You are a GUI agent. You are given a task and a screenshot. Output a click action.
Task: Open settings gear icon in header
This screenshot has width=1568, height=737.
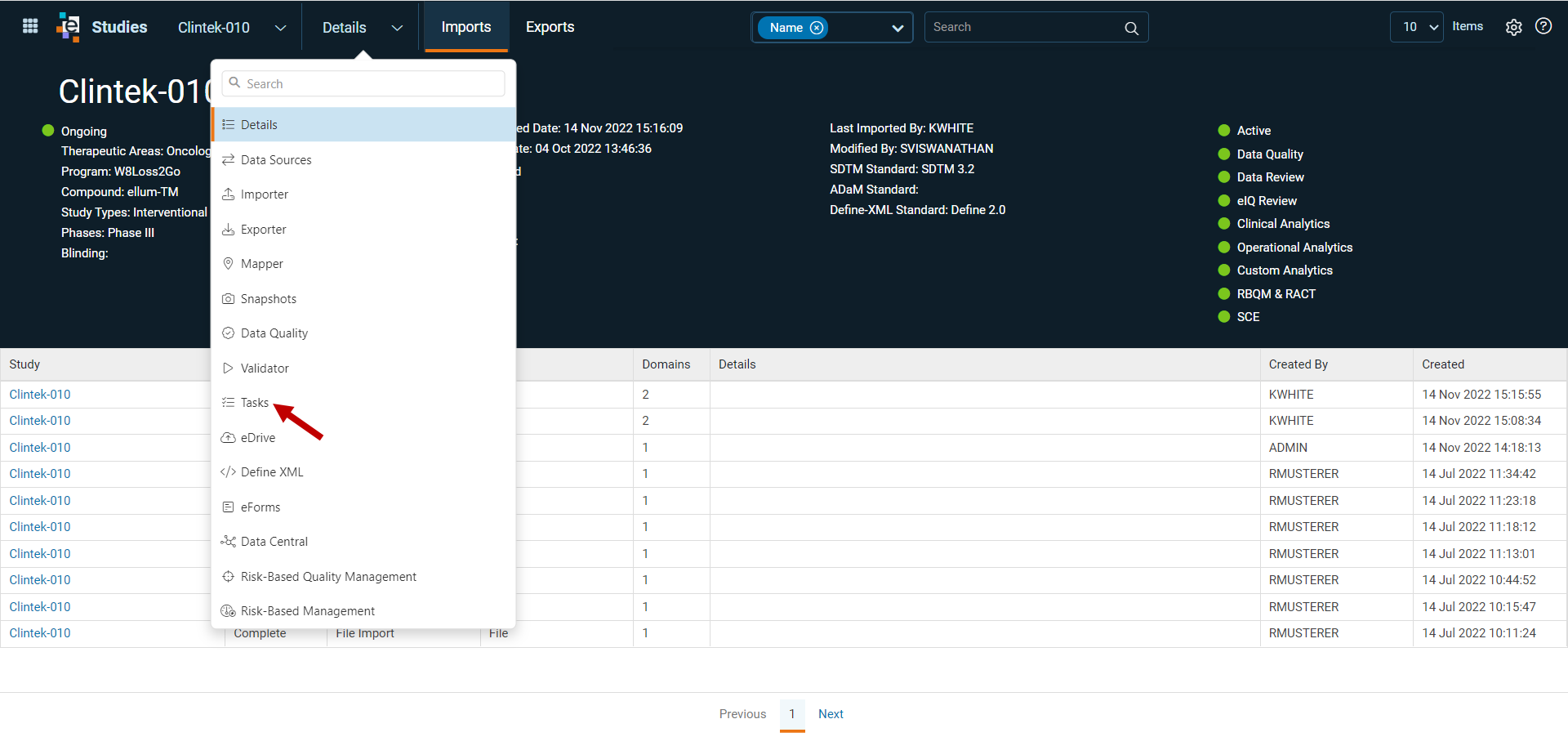click(x=1513, y=27)
